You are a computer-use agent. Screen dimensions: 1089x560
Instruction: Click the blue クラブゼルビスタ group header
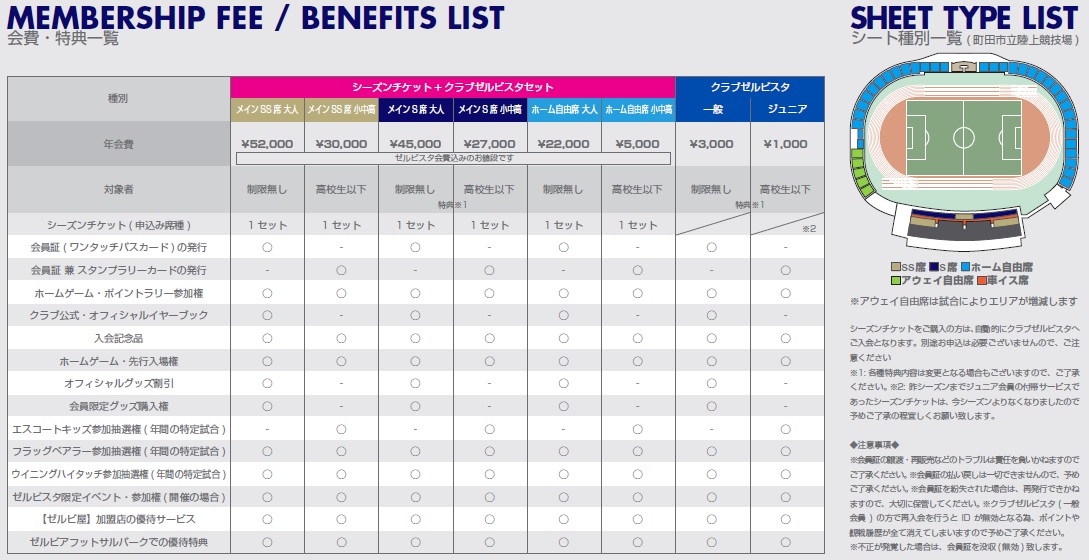click(x=750, y=86)
